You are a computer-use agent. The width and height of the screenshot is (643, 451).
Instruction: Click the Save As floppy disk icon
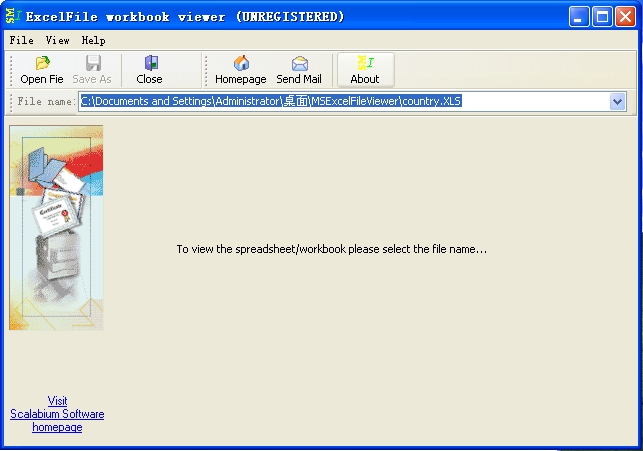click(93, 63)
